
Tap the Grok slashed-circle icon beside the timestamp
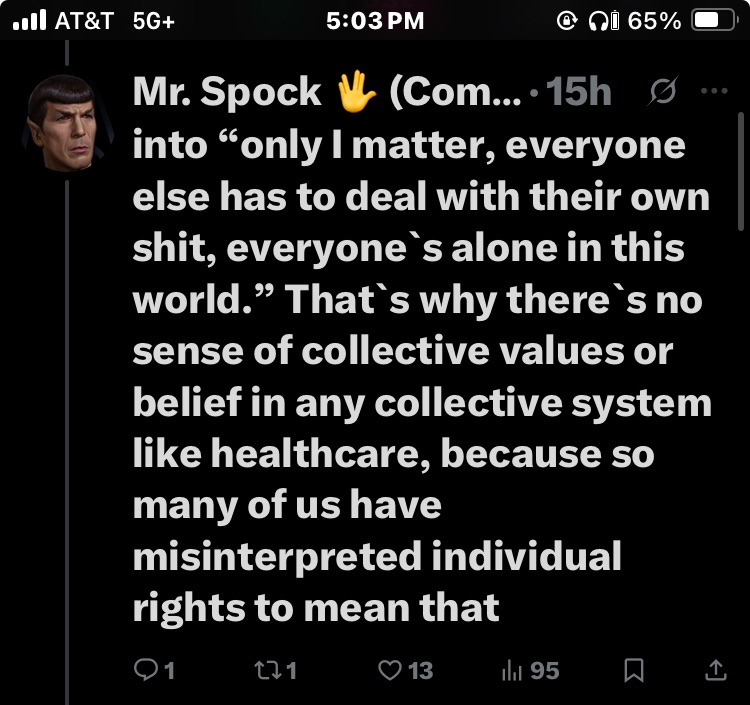coord(661,92)
